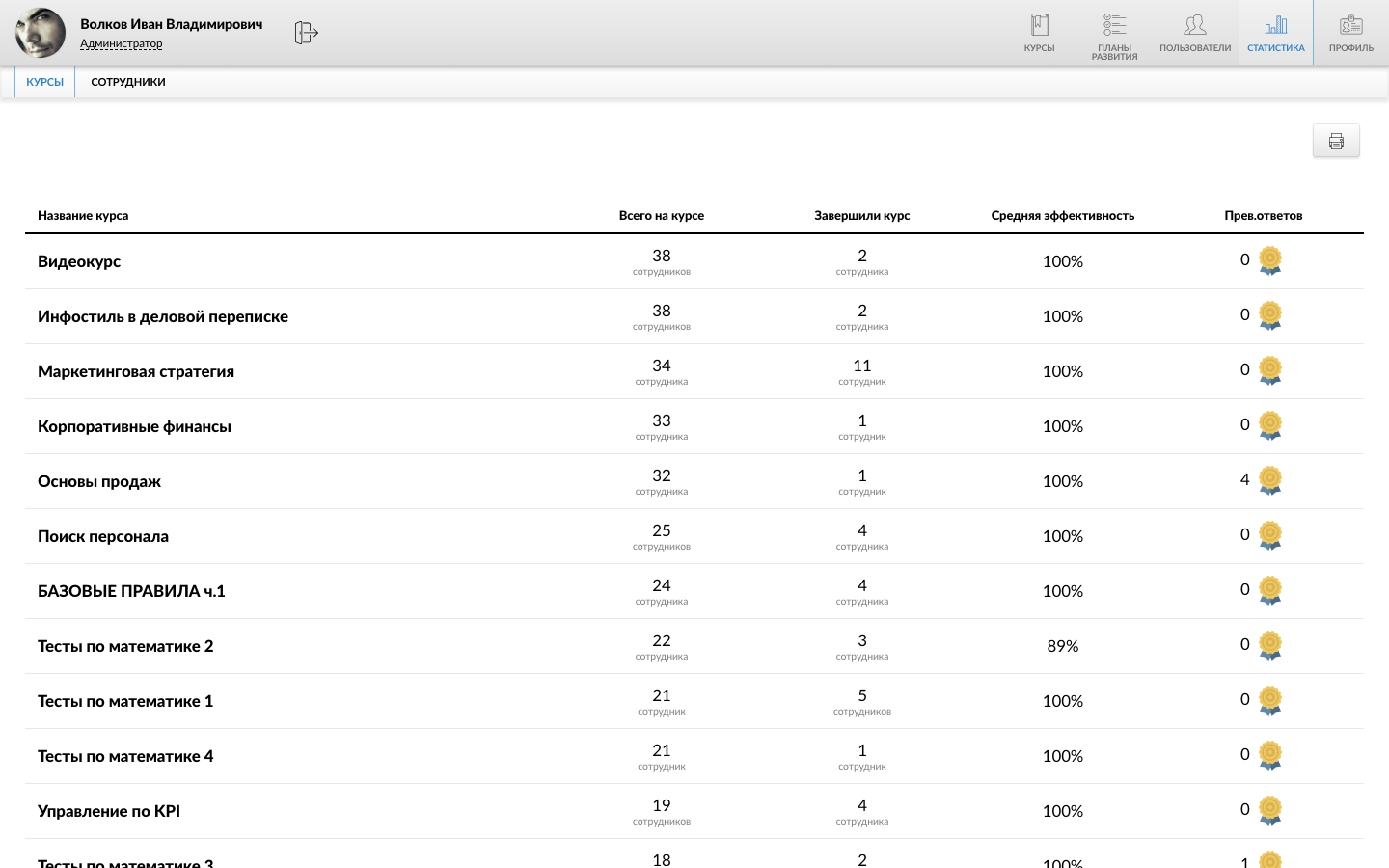
Task: Click the logout icon next to username
Action: coord(306,33)
